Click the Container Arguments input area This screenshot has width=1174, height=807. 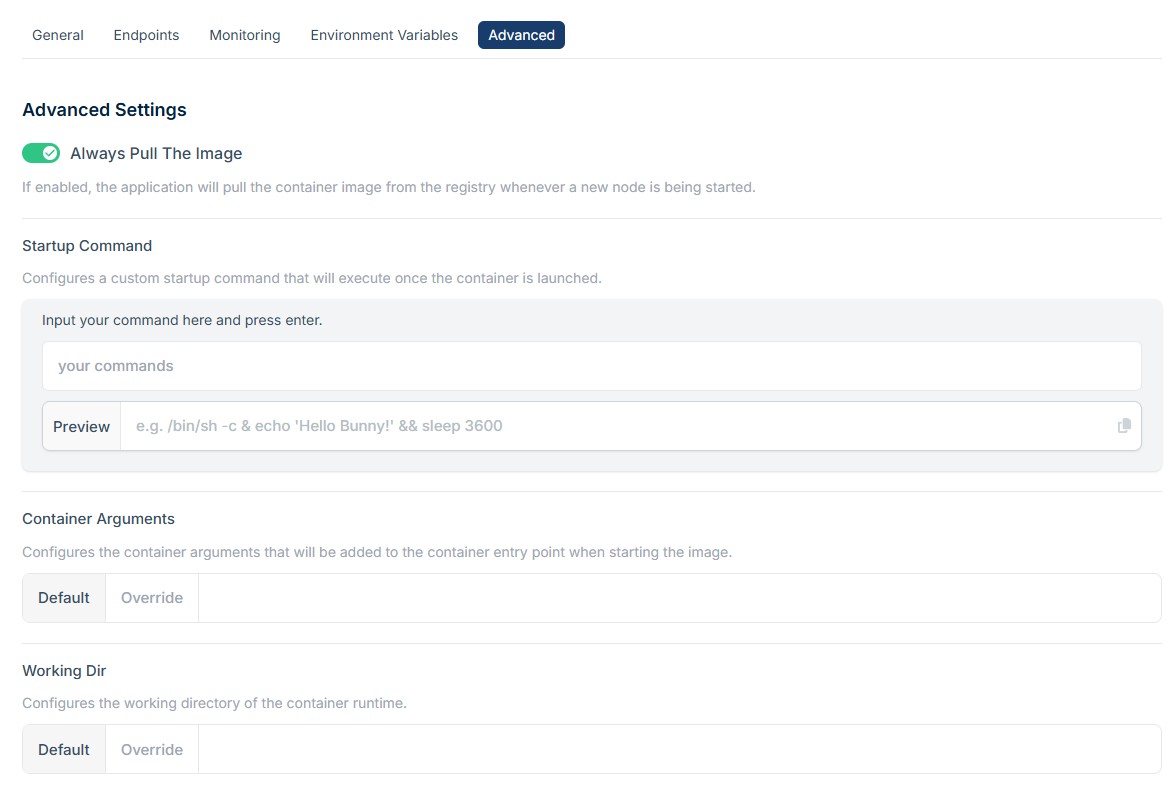click(x=679, y=598)
